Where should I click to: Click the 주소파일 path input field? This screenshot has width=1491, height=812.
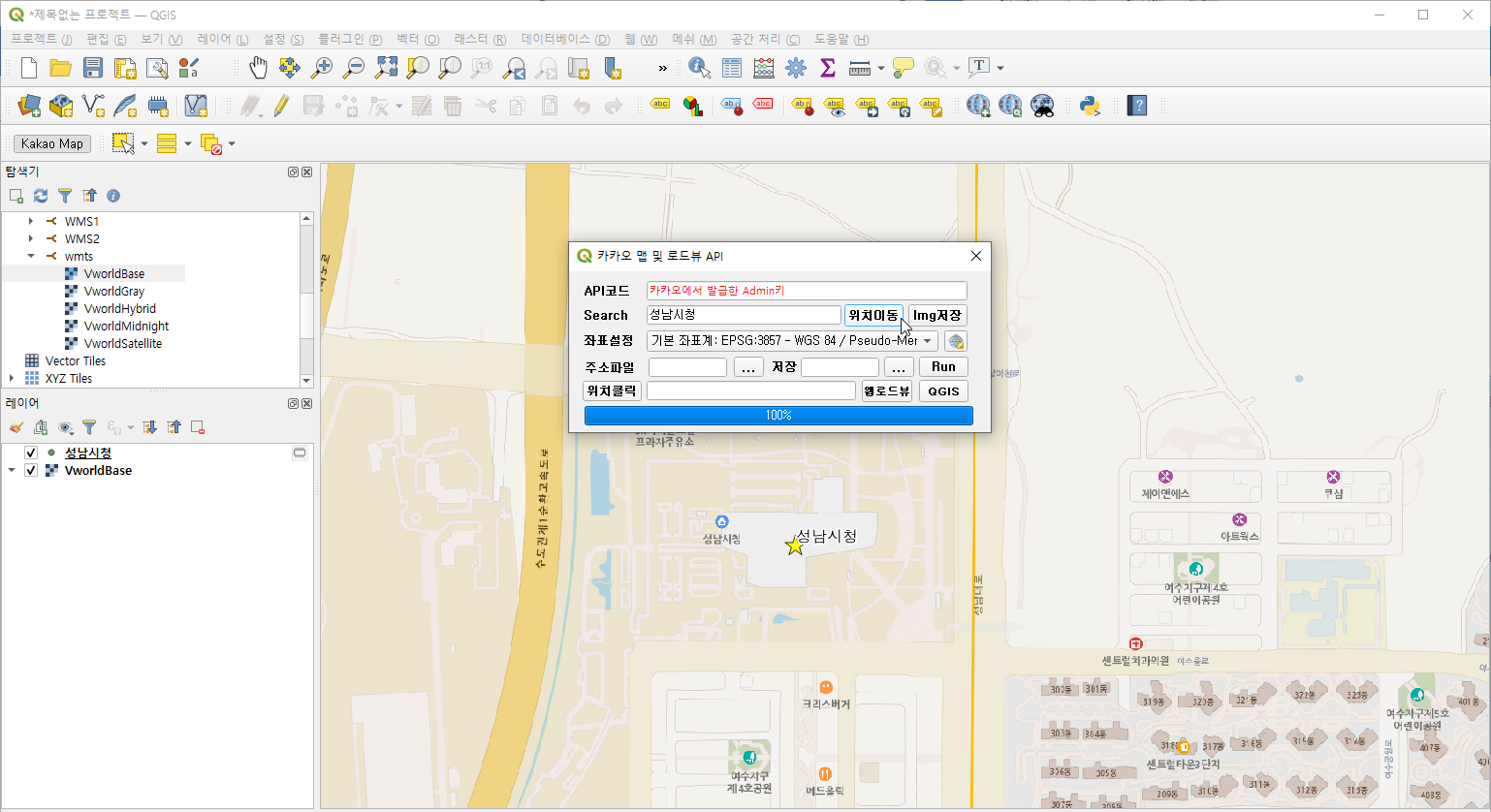point(687,367)
